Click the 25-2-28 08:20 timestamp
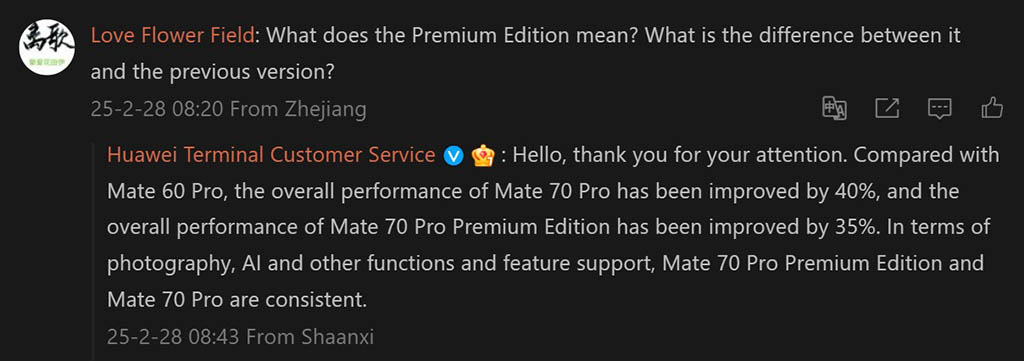This screenshot has height=361, width=1024. pos(157,109)
